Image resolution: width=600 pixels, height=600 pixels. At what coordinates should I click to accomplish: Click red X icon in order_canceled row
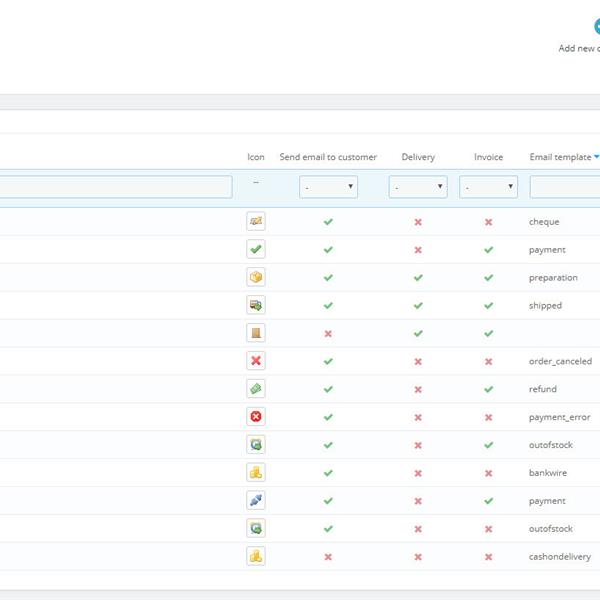pos(256,361)
